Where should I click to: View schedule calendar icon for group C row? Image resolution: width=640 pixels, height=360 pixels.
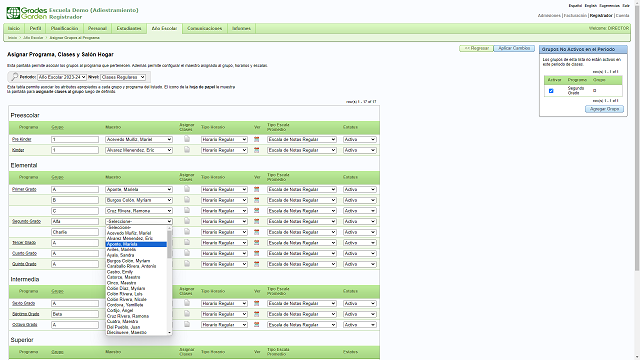[x=256, y=211]
